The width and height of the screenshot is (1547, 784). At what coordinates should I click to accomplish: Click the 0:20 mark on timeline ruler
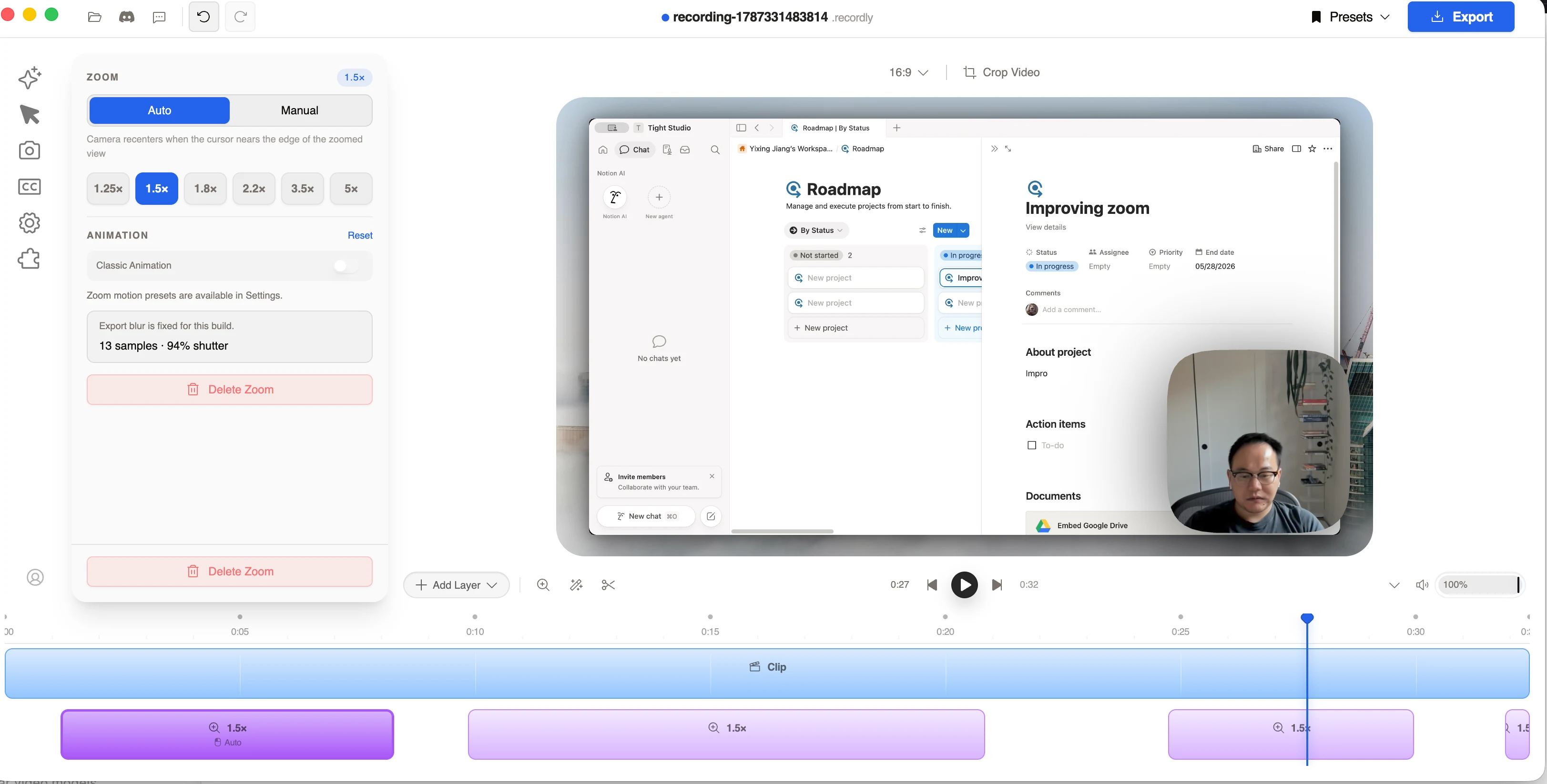pyautogui.click(x=945, y=632)
